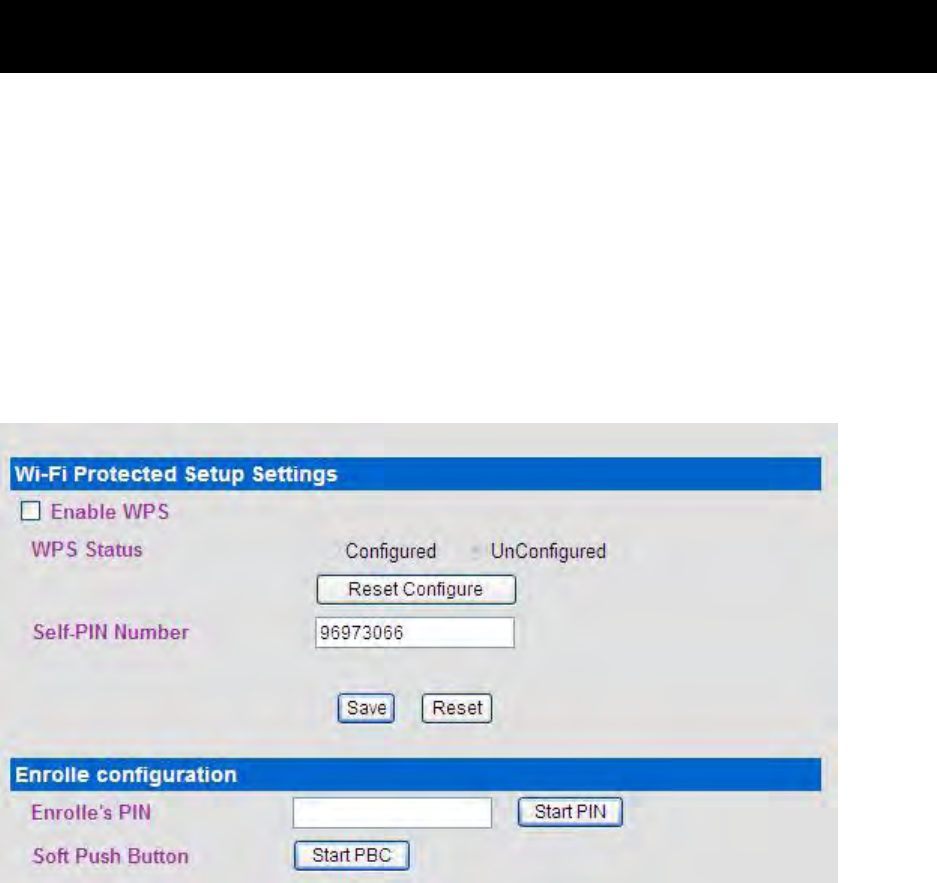Click the Self-PIN Number label
The height and width of the screenshot is (883, 937).
(x=111, y=632)
